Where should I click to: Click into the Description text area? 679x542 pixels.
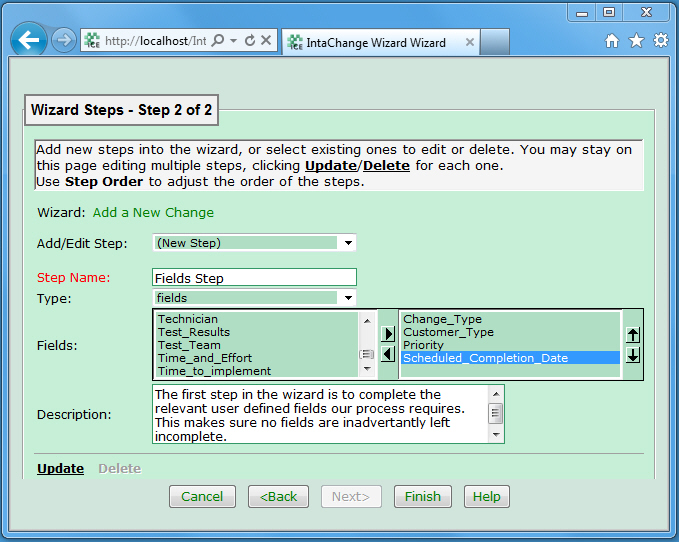click(320, 414)
